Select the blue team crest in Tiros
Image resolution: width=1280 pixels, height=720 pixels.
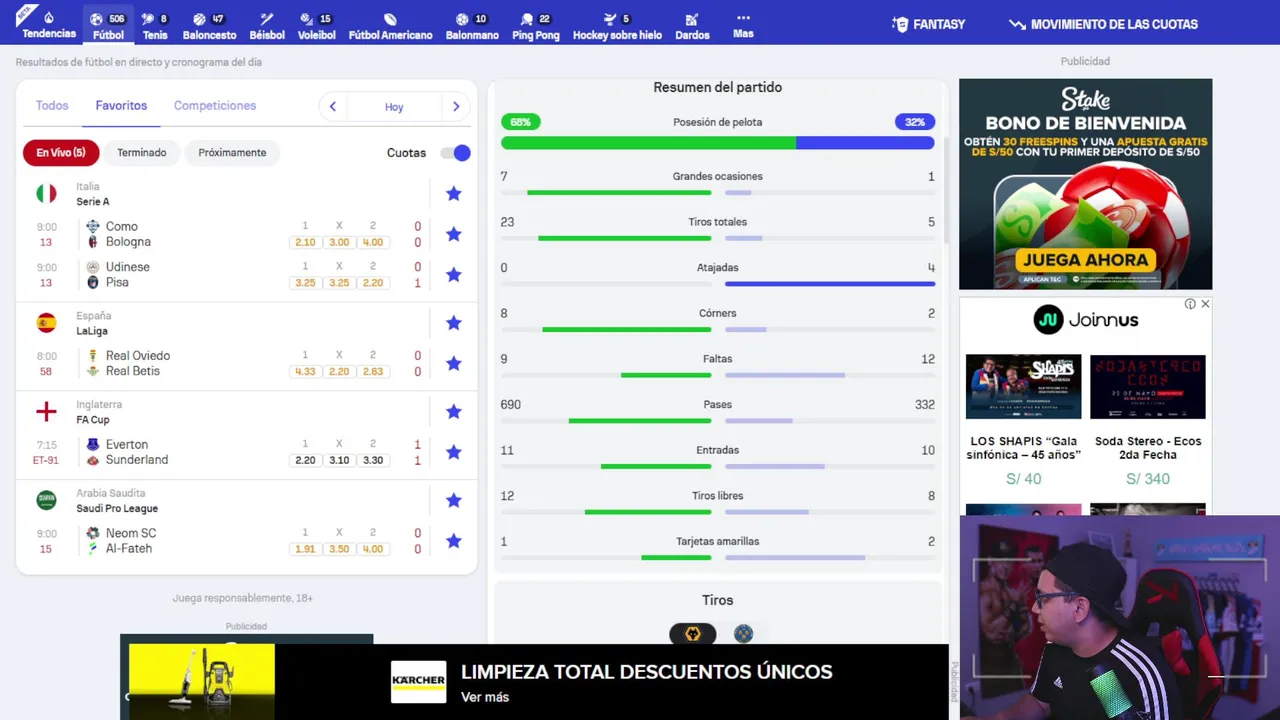[x=743, y=634]
